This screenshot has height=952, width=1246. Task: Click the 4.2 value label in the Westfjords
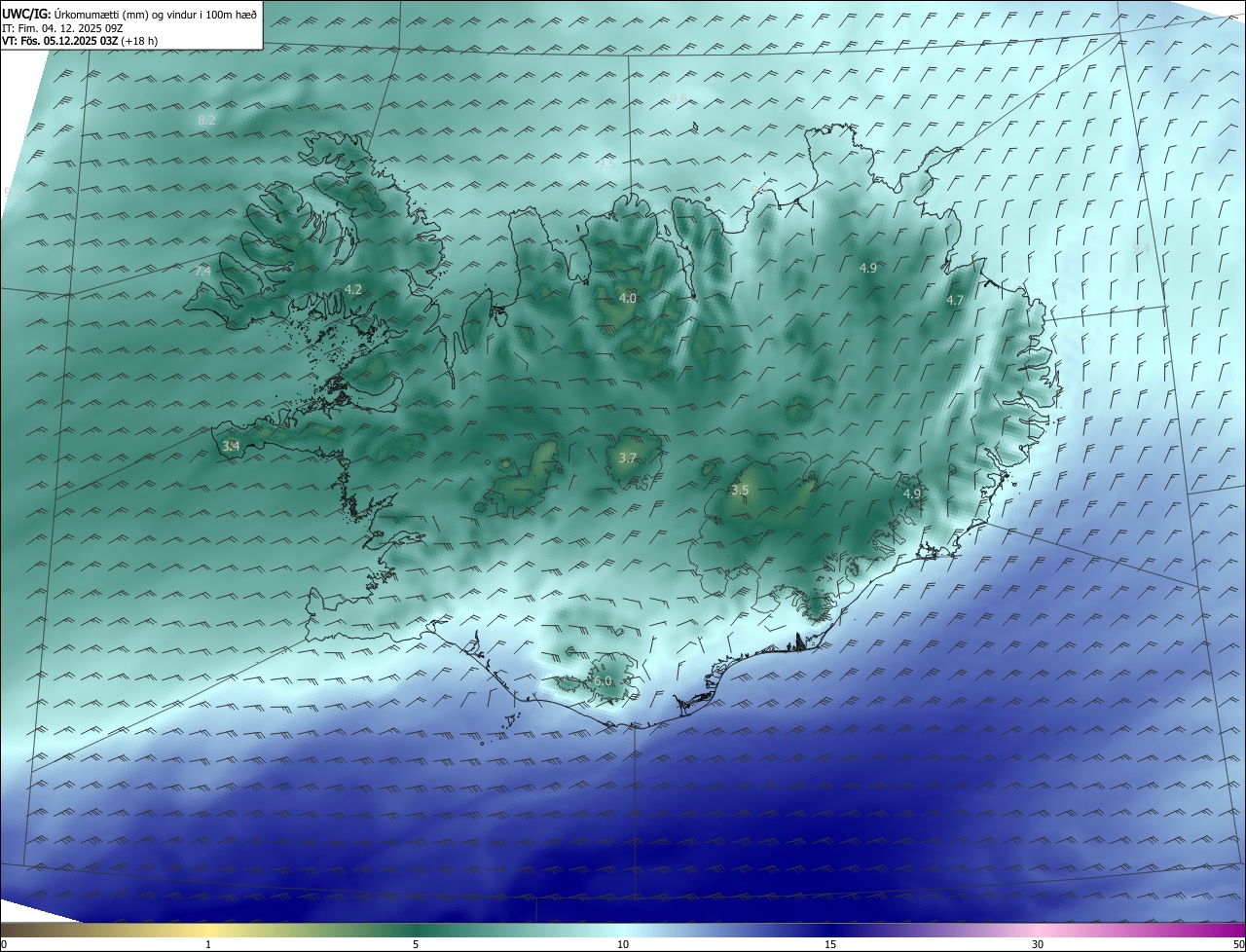pos(353,289)
